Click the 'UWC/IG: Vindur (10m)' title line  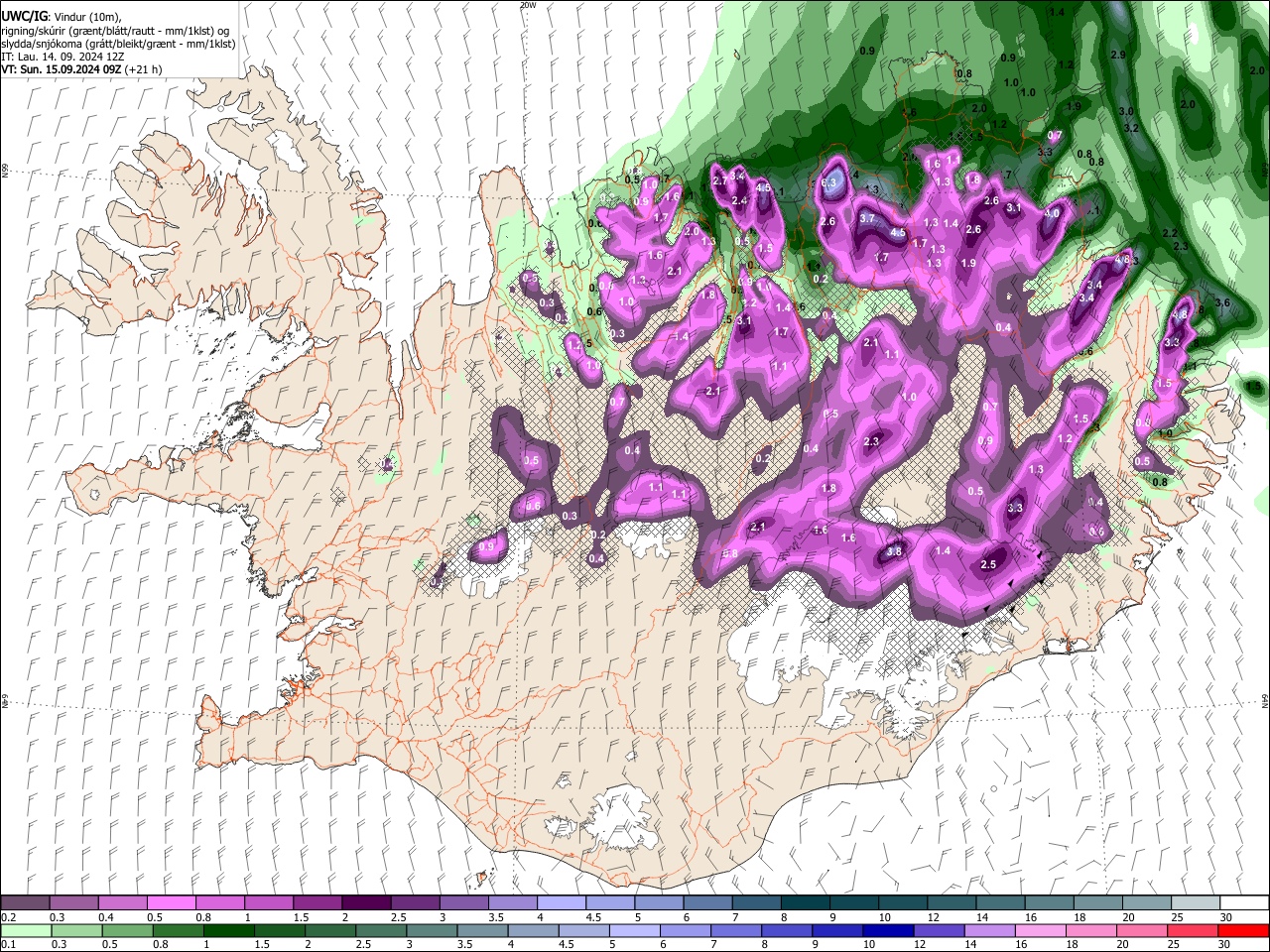(62, 17)
